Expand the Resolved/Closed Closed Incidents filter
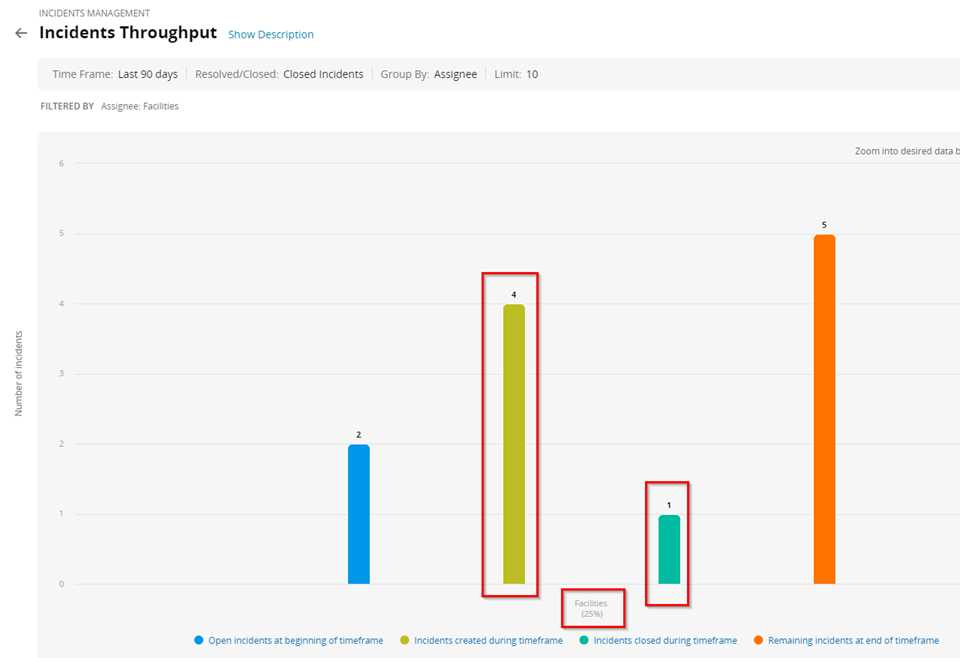Screen dimensions: 960x658 [279, 74]
